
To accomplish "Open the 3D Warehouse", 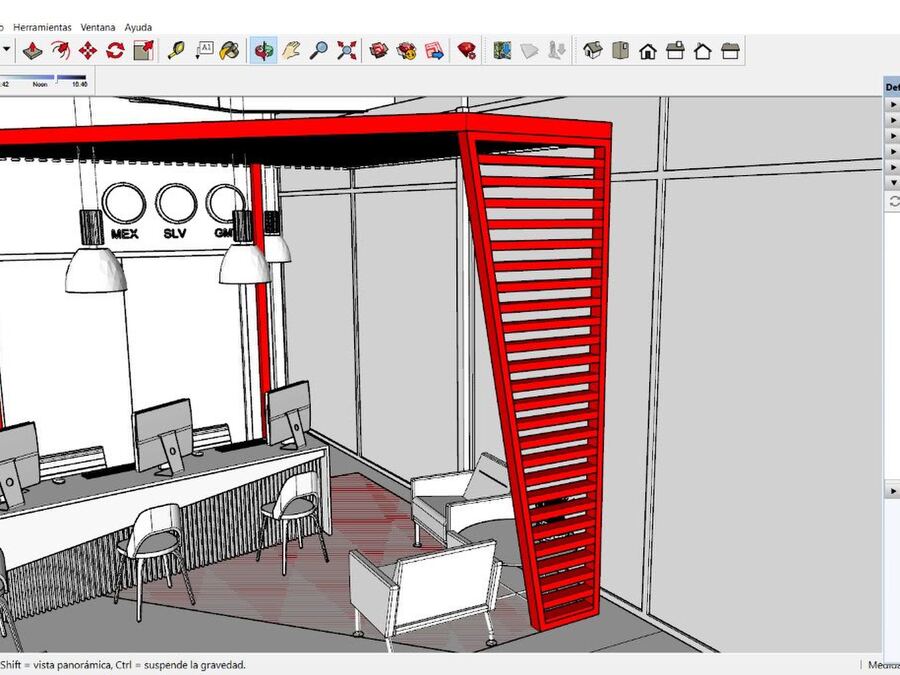I will point(379,51).
